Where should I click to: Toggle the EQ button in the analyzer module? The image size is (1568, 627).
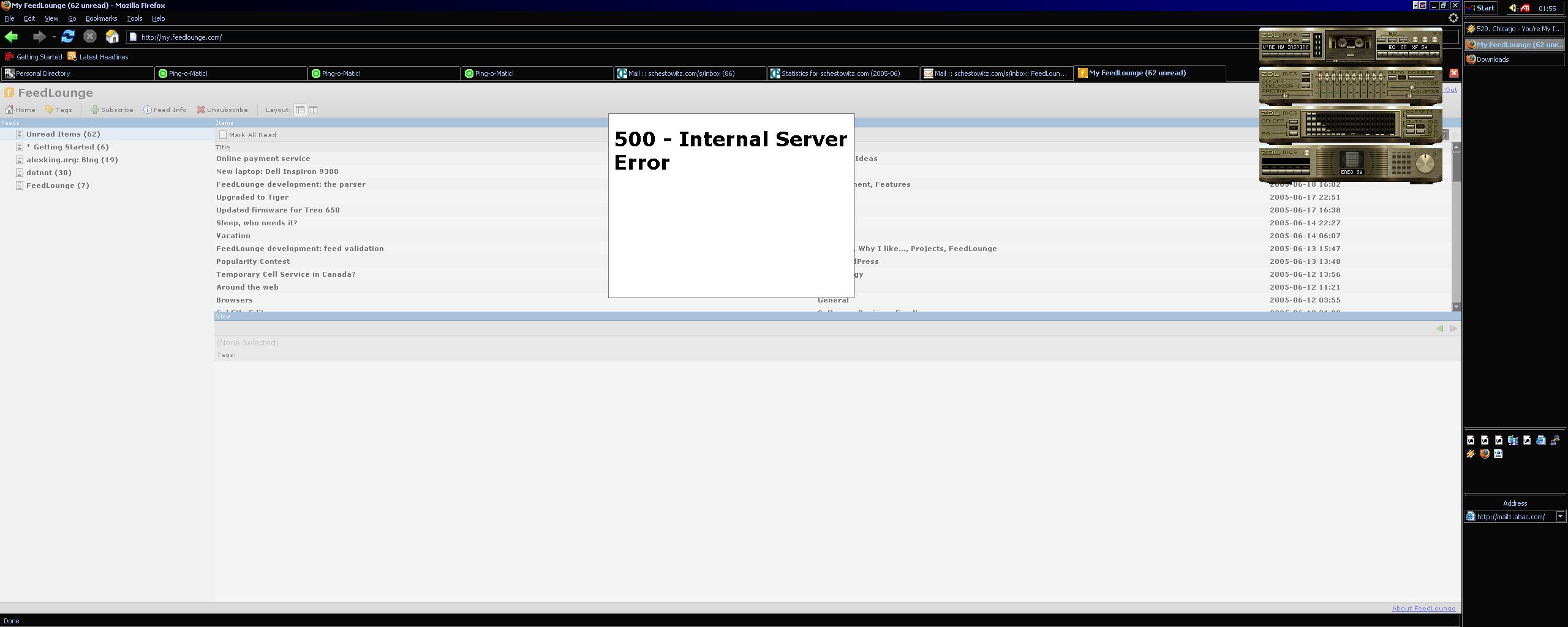point(1294,133)
